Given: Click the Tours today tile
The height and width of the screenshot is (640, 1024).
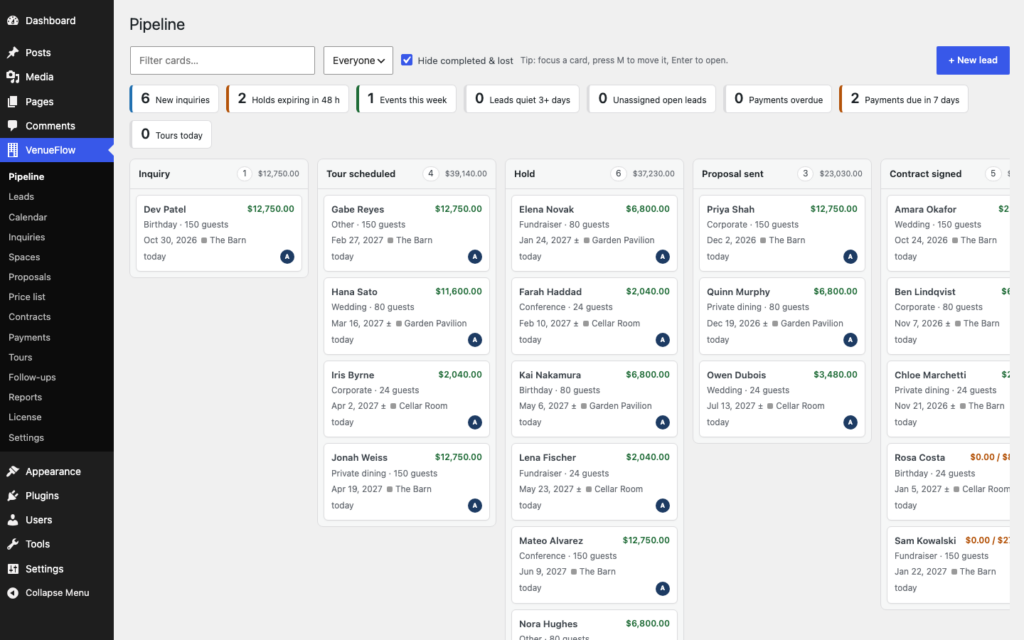Looking at the screenshot, I should [x=171, y=135].
